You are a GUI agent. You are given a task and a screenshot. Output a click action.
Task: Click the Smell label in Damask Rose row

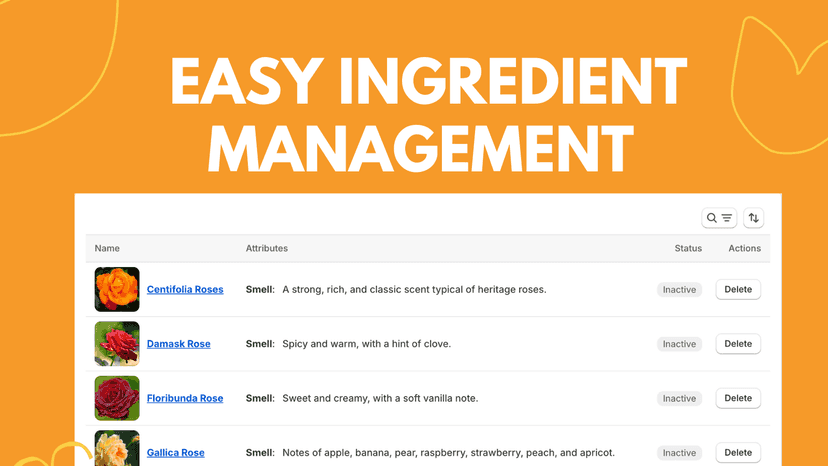260,344
